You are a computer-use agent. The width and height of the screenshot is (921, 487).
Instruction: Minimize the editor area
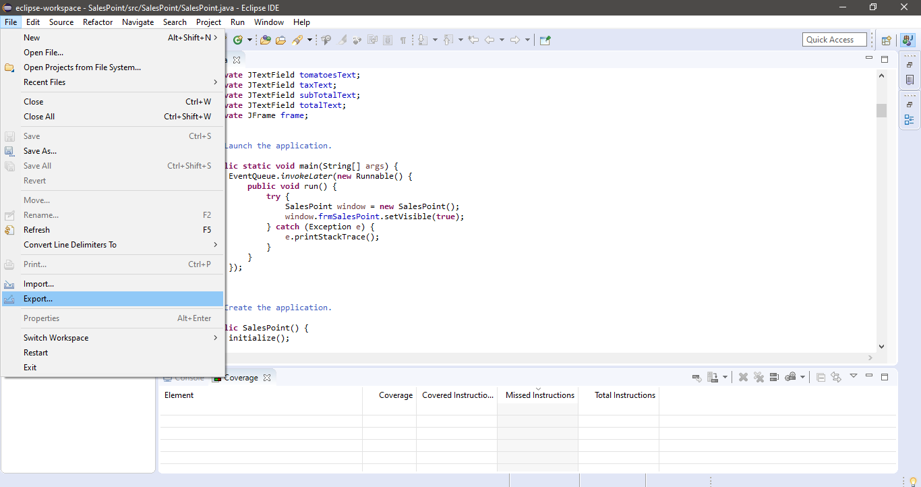(x=869, y=58)
